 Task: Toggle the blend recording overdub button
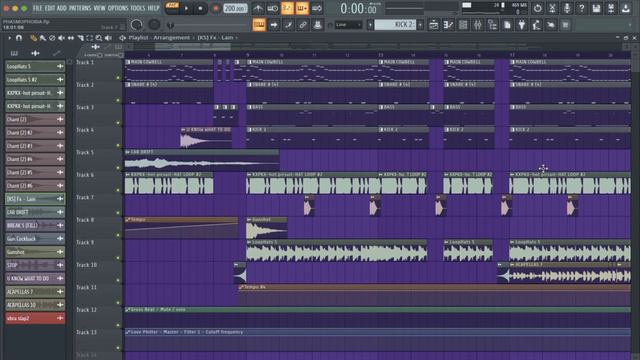pyautogui.click(x=302, y=8)
